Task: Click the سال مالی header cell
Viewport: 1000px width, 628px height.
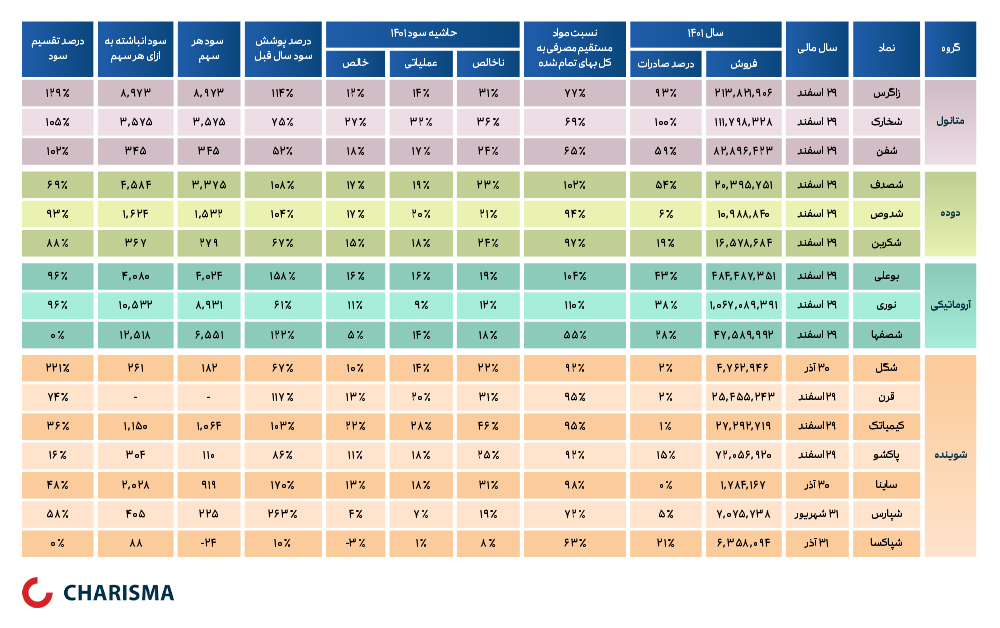Action: tap(817, 49)
